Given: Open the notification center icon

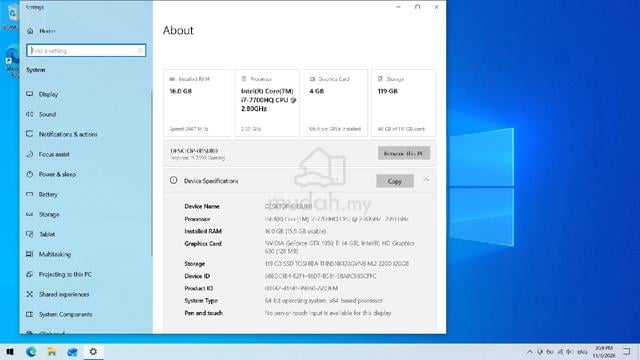Looking at the screenshot, I should pyautogui.click(x=627, y=351).
